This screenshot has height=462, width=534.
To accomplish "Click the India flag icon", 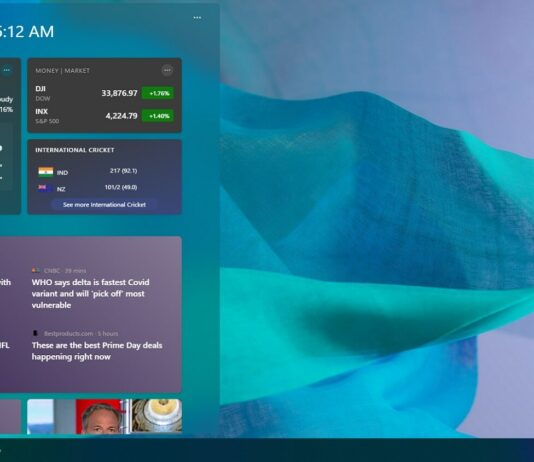I will tap(46, 172).
